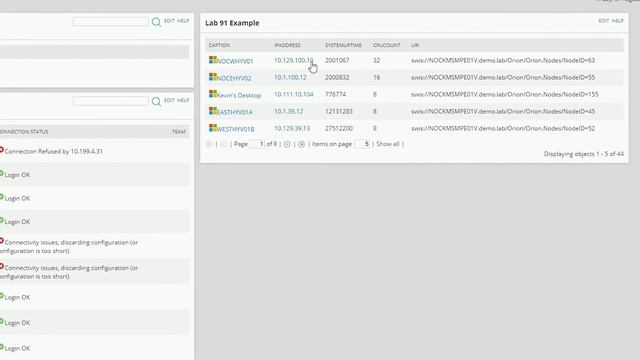Image resolution: width=640 pixels, height=360 pixels.
Task: Click the red error icon for Connection Refused
Action: coord(1,150)
